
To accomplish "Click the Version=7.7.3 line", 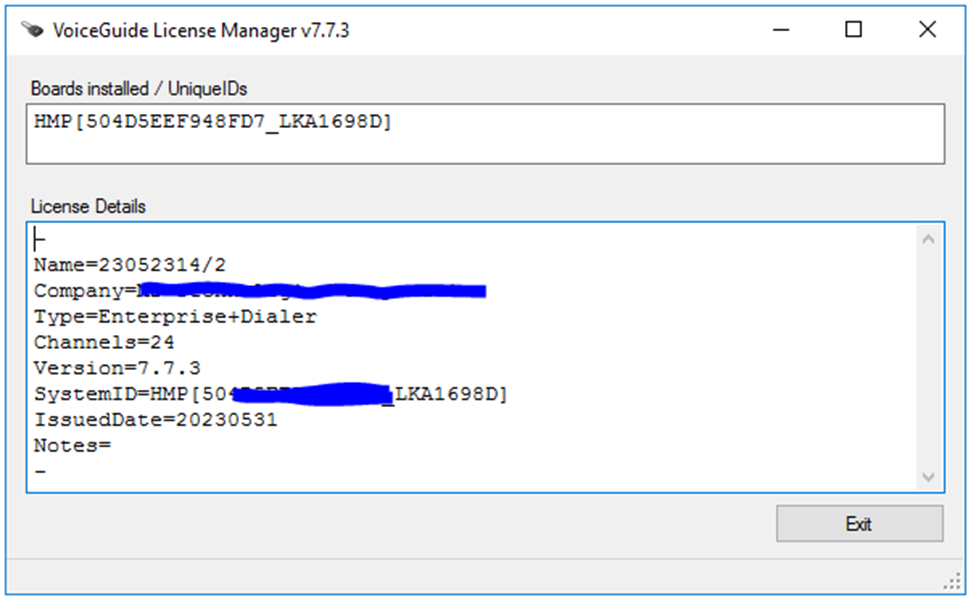I will tap(117, 368).
